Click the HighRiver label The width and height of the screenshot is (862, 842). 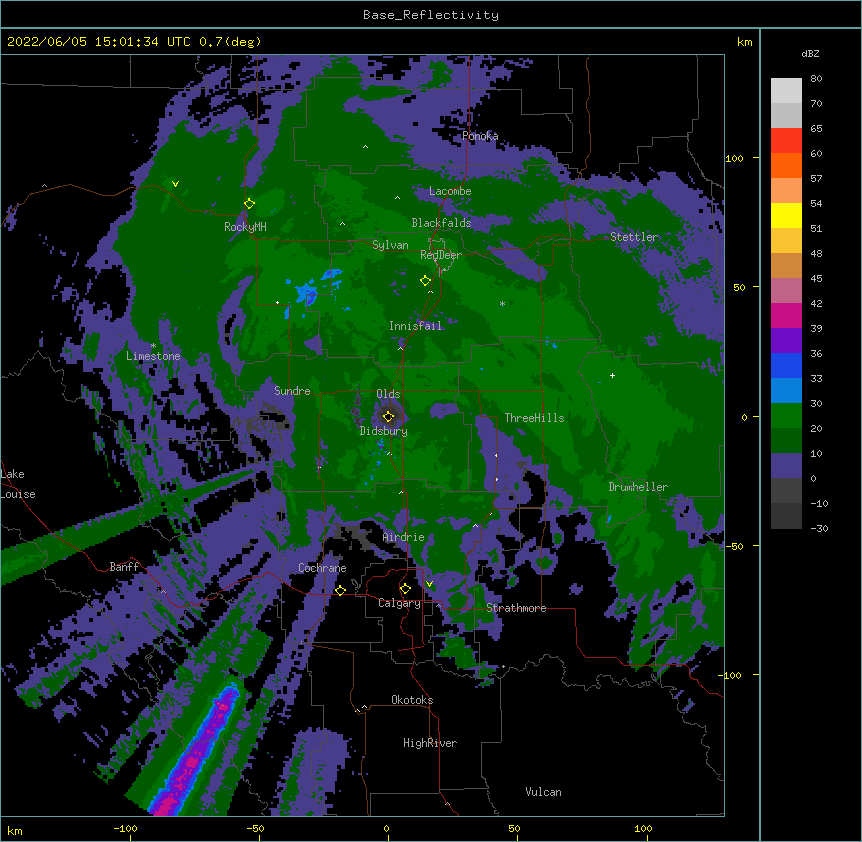(x=430, y=743)
